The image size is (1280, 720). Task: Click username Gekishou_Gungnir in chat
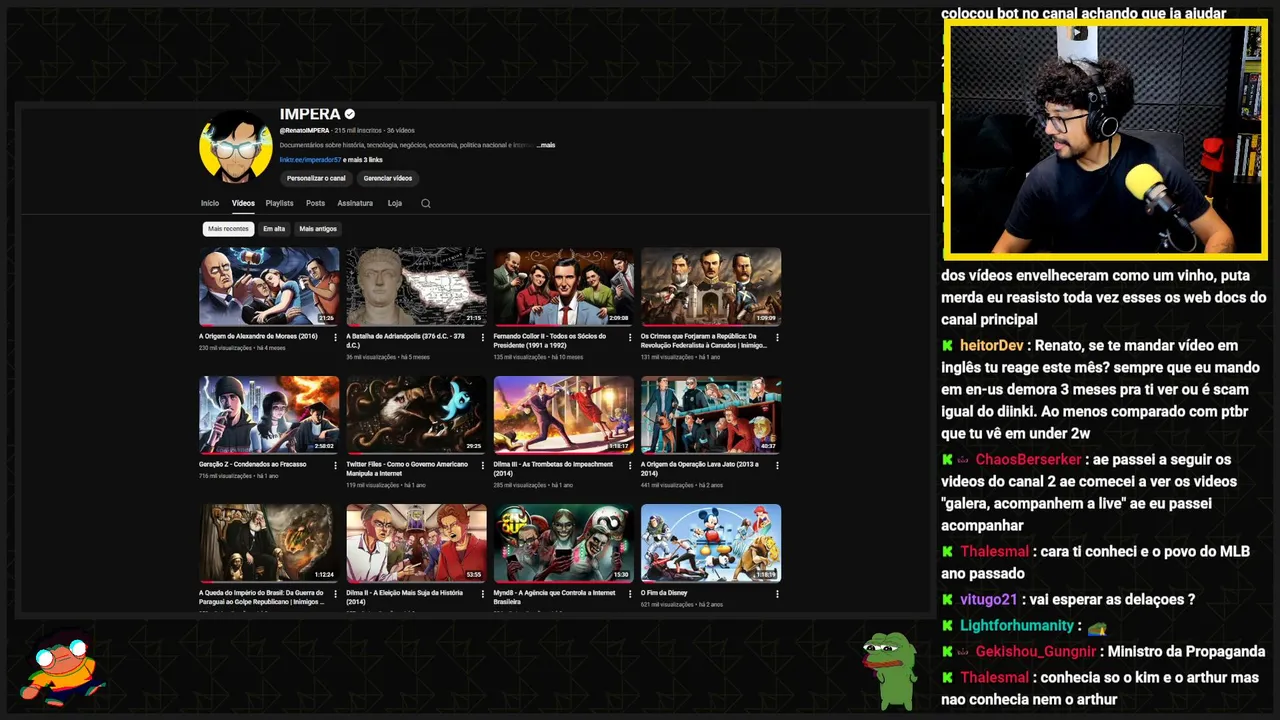pos(1036,652)
